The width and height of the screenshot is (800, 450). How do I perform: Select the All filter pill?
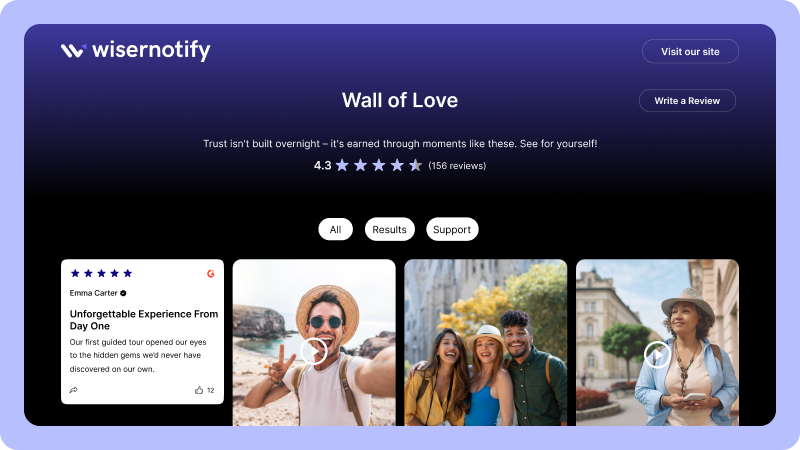pos(335,230)
